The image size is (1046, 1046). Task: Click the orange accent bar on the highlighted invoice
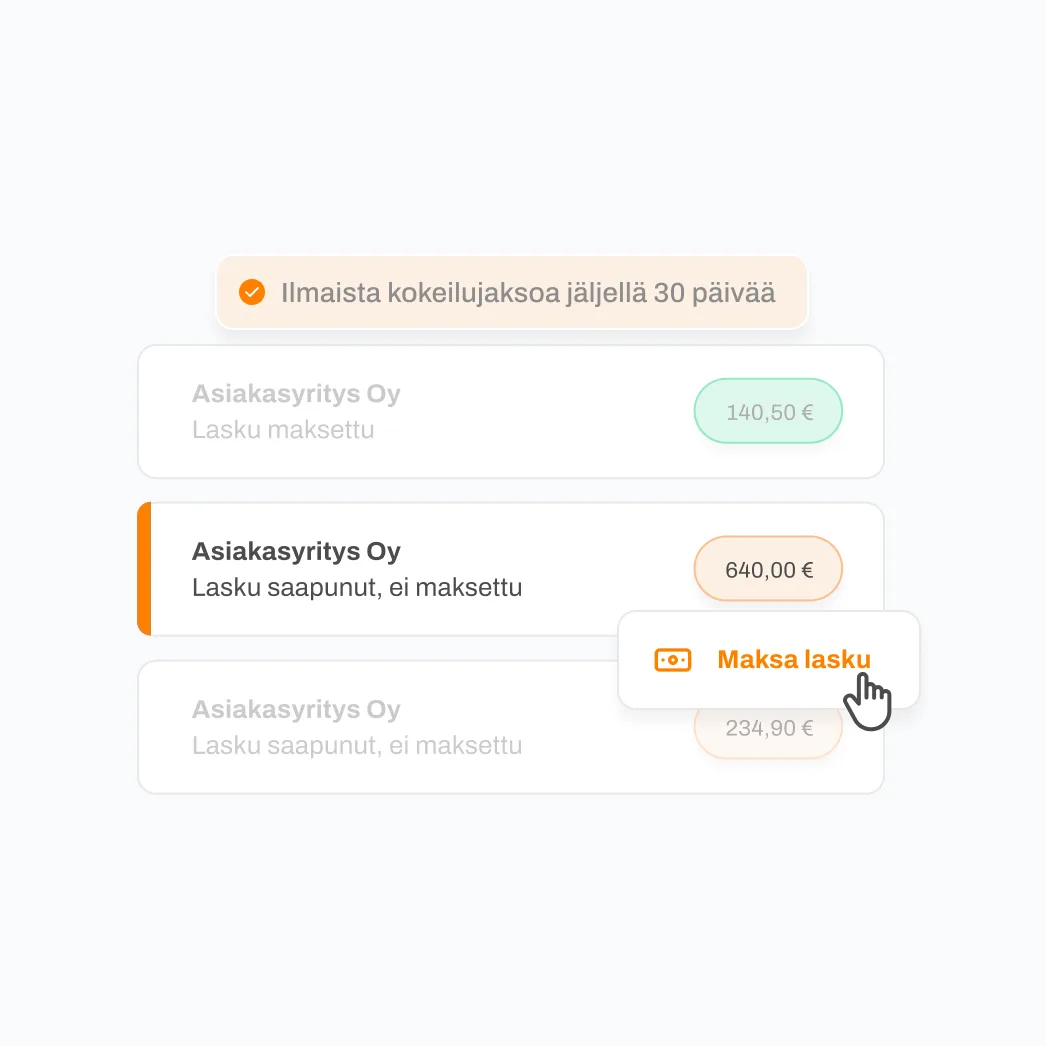click(x=144, y=569)
